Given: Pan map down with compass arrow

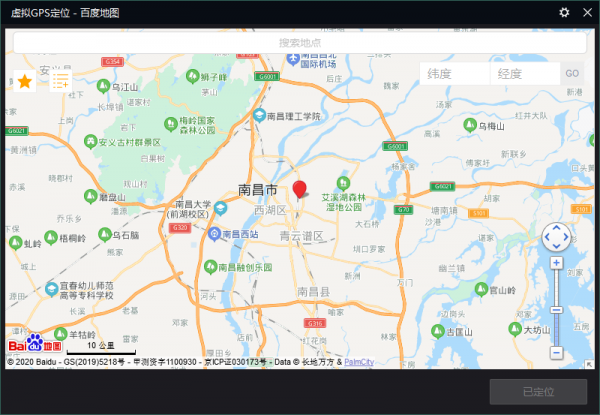Looking at the screenshot, I should [x=556, y=246].
